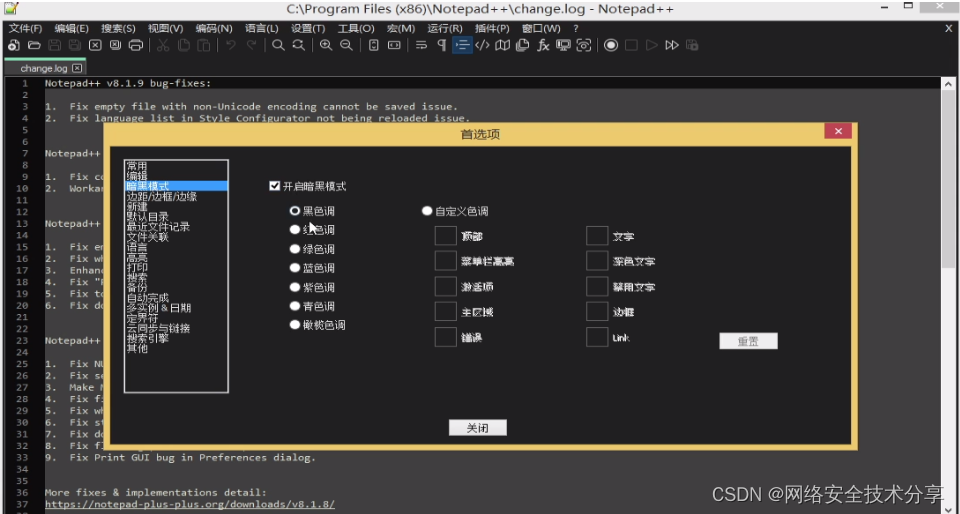Select the 蓝色调 radio button
The height and width of the screenshot is (514, 960).
[x=295, y=268]
